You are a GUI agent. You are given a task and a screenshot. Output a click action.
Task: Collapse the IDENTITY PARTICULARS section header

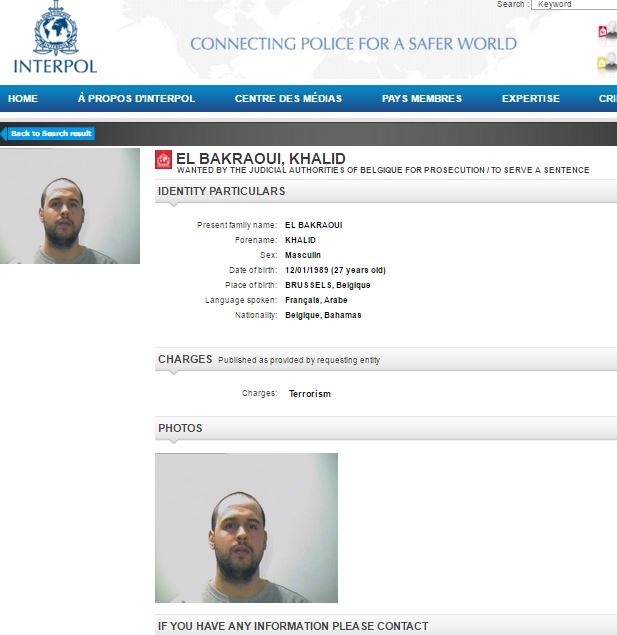coord(386,191)
